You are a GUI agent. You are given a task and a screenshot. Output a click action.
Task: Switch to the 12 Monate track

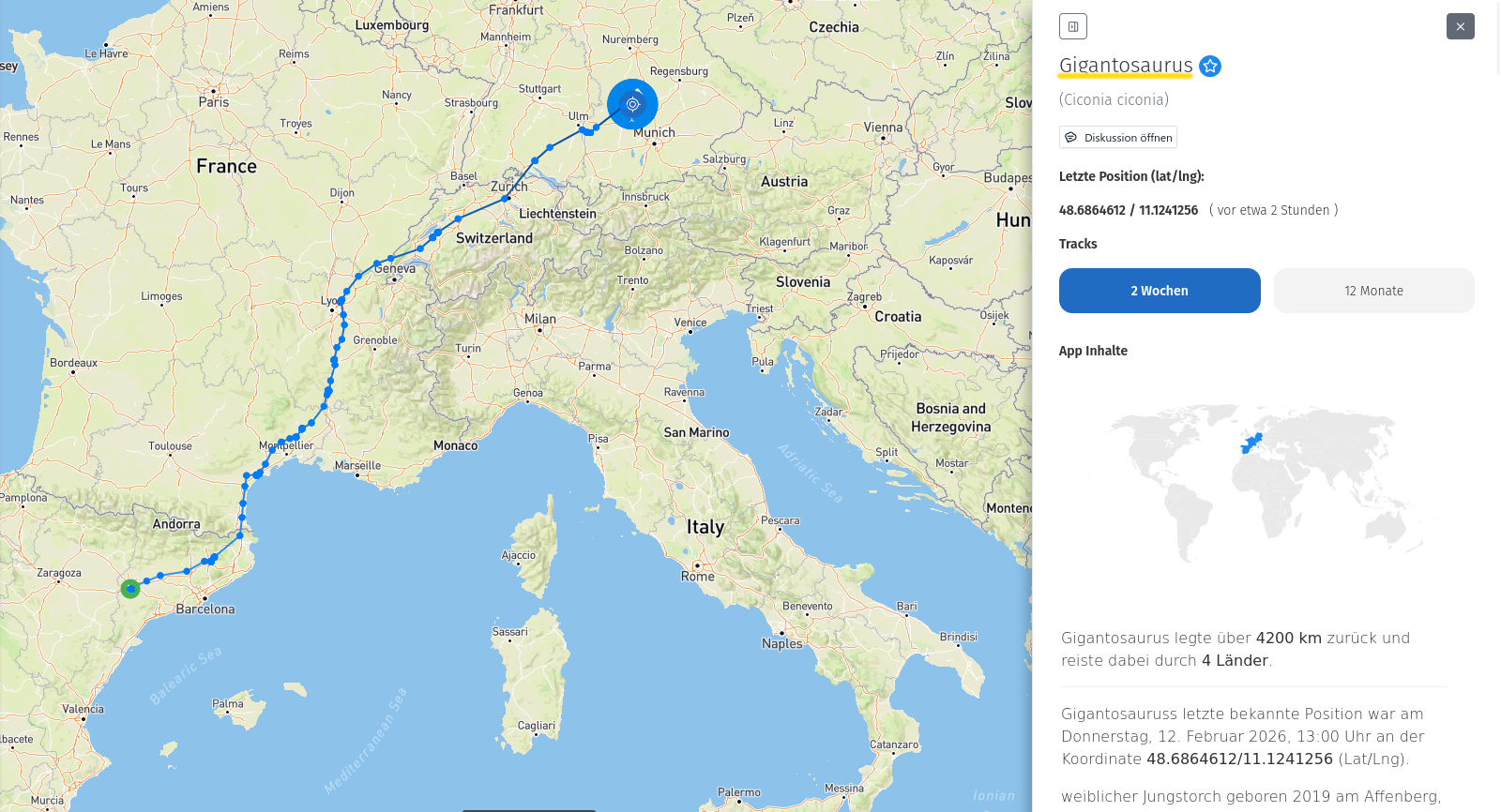(1373, 291)
